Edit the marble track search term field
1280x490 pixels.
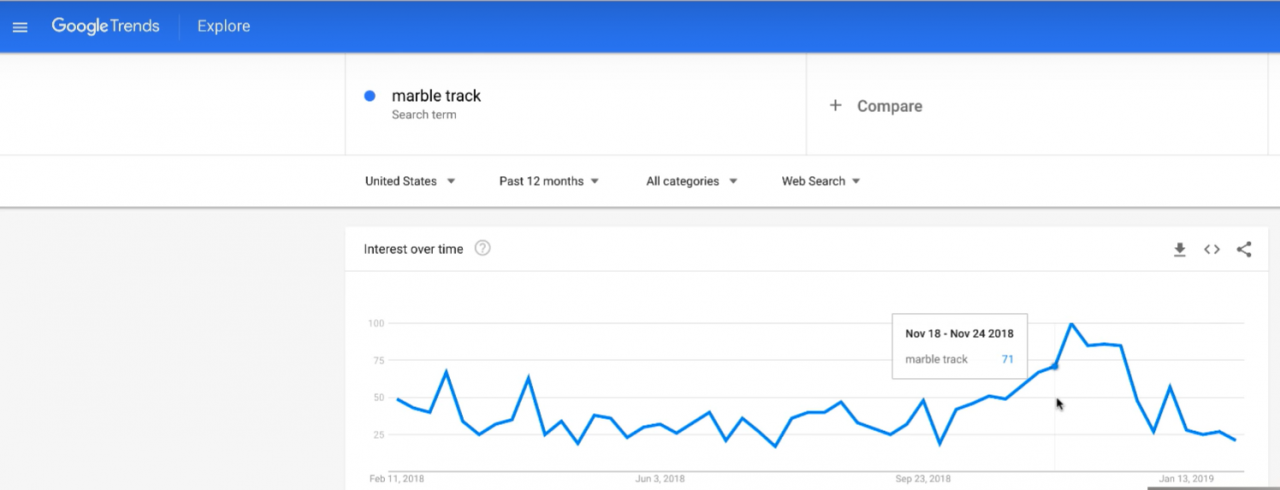(x=436, y=96)
